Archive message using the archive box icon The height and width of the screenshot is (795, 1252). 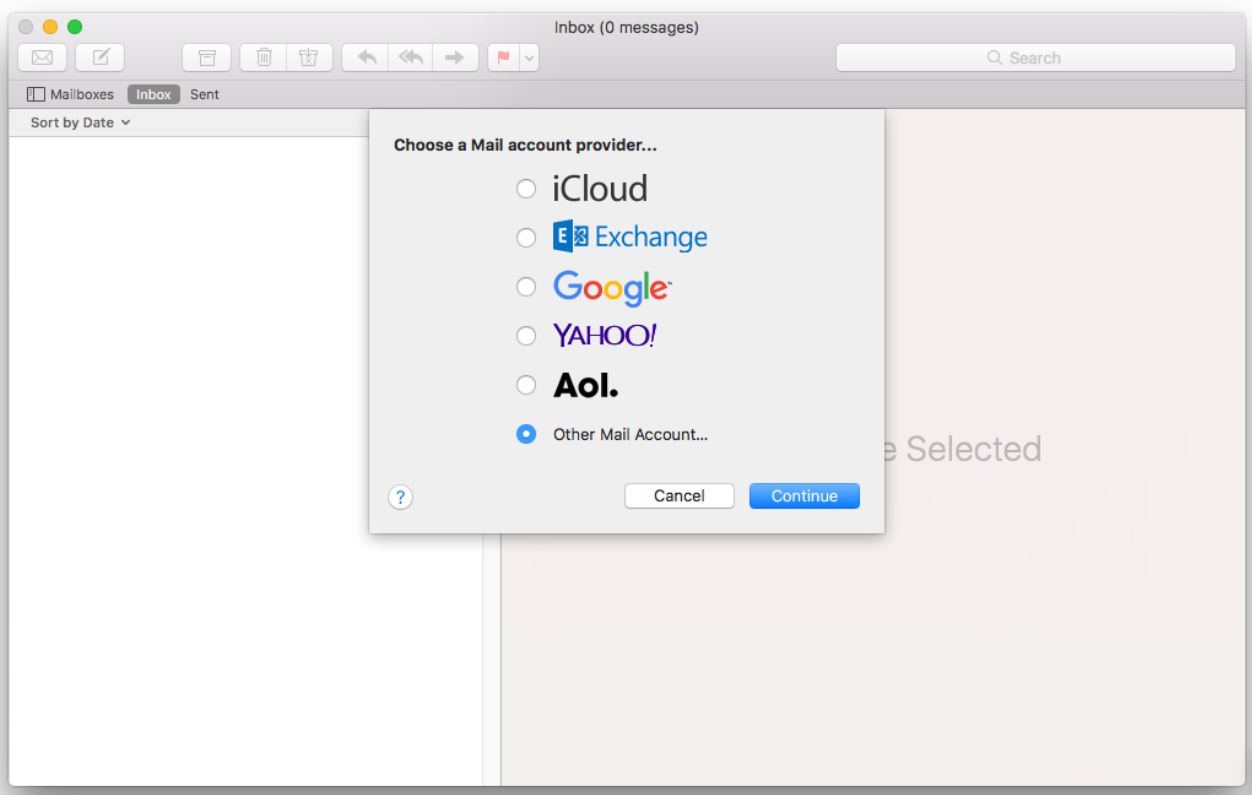point(206,57)
